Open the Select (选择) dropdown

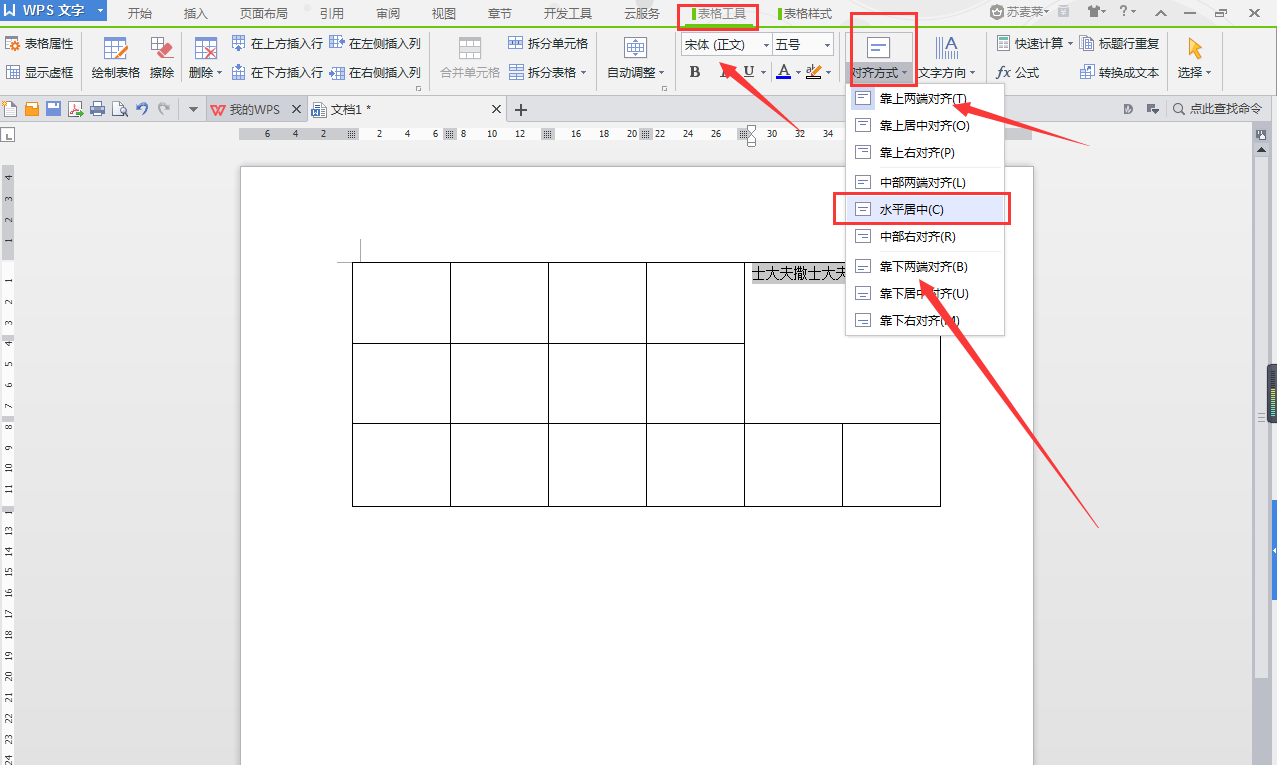1194,59
